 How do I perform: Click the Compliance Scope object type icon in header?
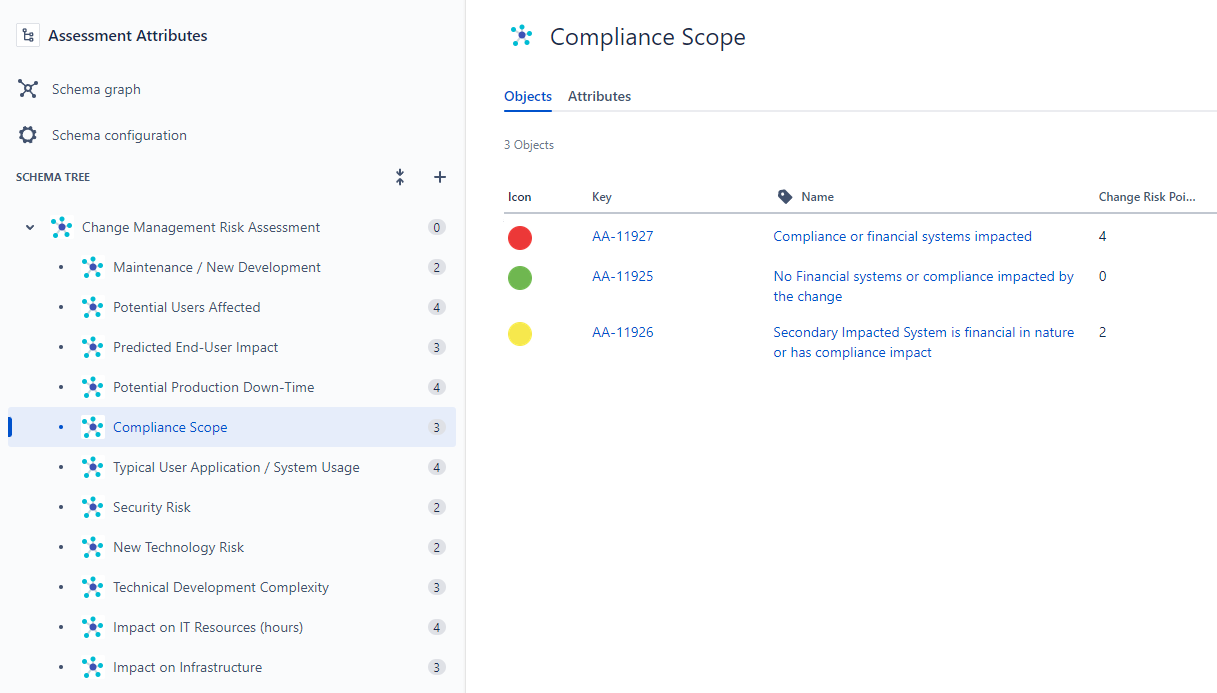[x=520, y=36]
